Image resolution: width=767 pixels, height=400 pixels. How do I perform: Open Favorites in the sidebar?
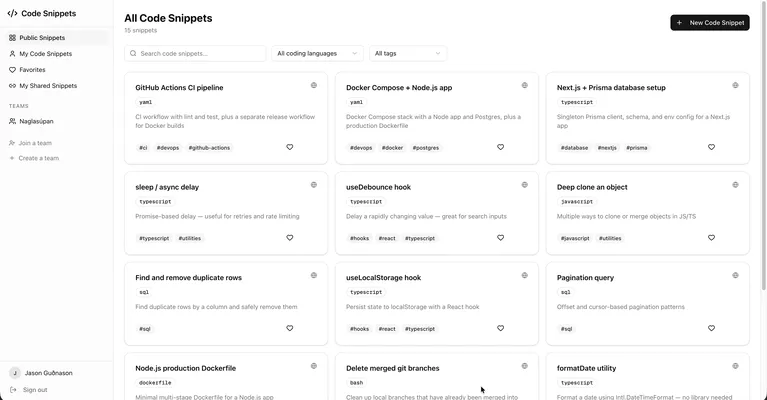32,70
